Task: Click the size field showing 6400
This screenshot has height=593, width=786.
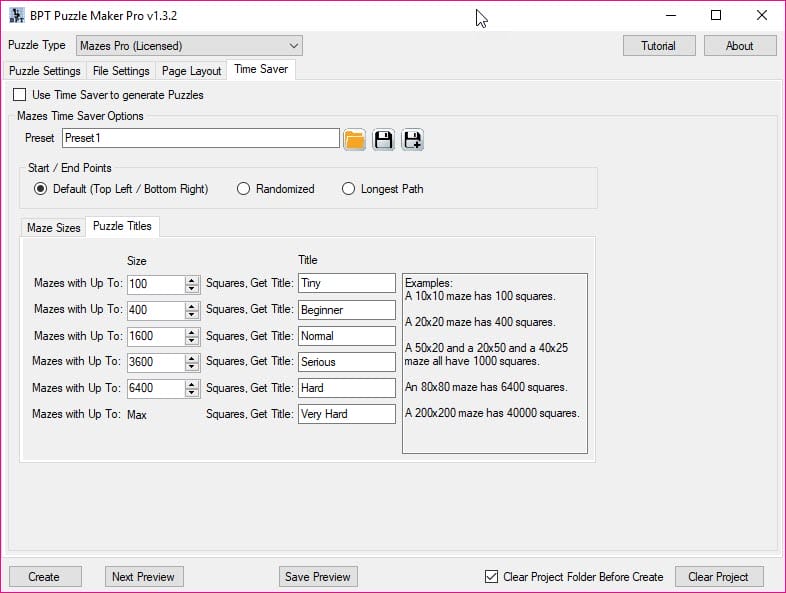Action: pyautogui.click(x=156, y=388)
